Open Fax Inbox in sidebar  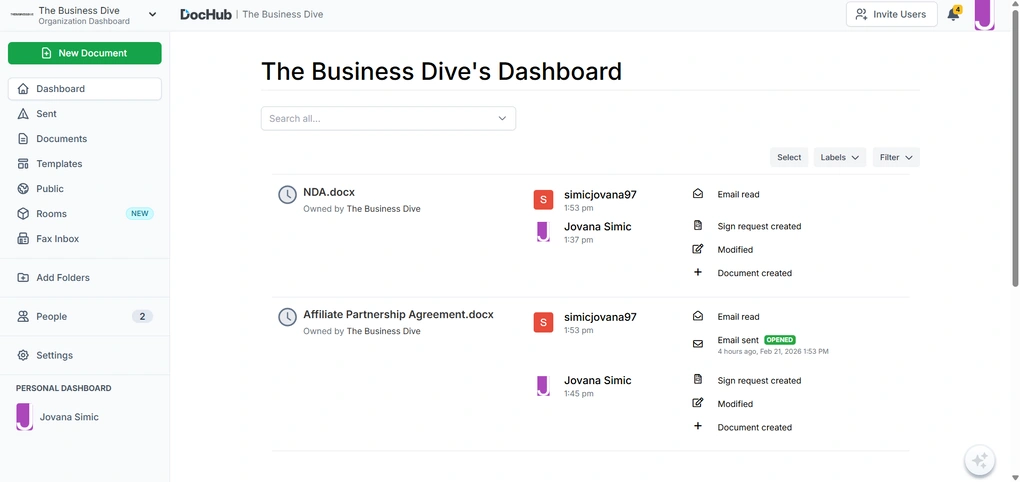tap(85, 239)
